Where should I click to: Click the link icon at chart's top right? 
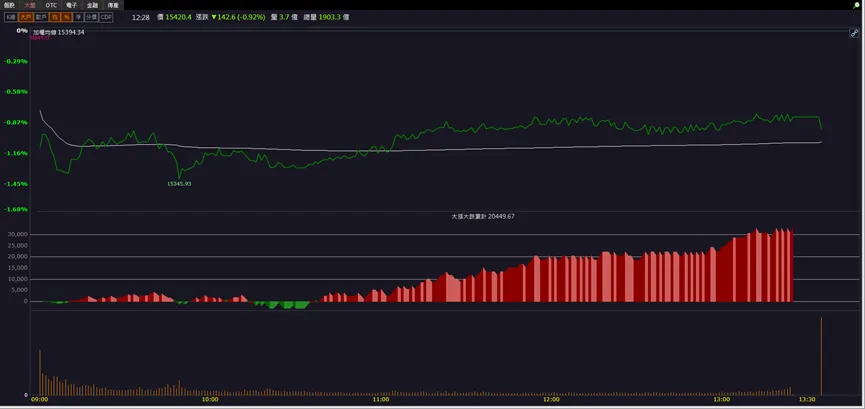tap(854, 33)
